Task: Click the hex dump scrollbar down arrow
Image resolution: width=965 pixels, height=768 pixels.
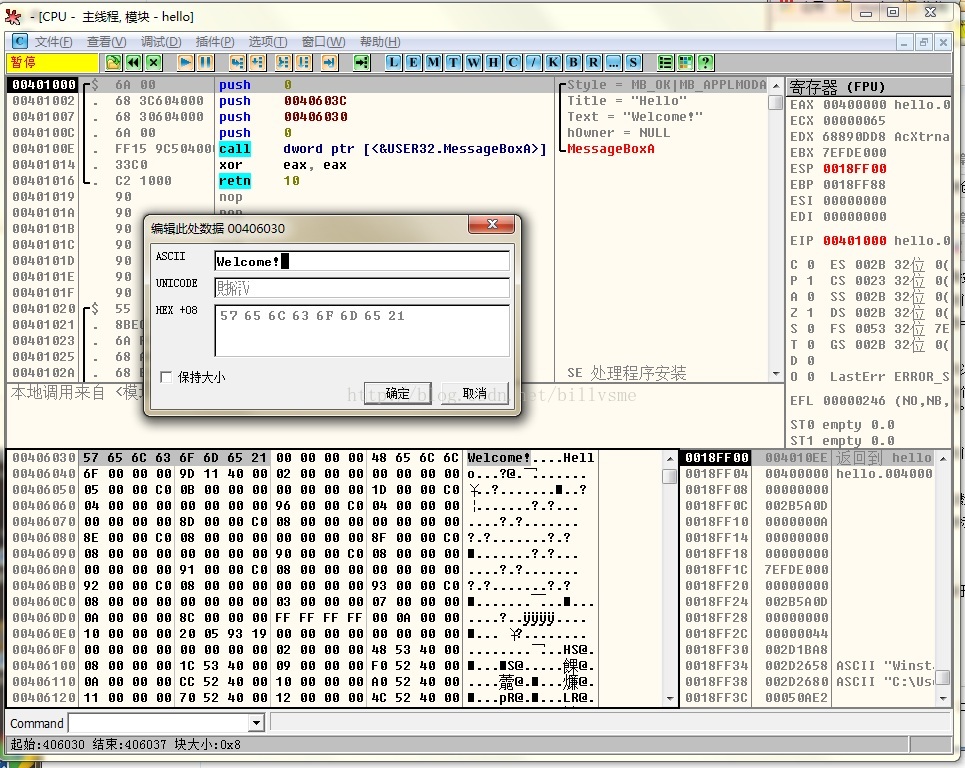Action: pyautogui.click(x=670, y=698)
